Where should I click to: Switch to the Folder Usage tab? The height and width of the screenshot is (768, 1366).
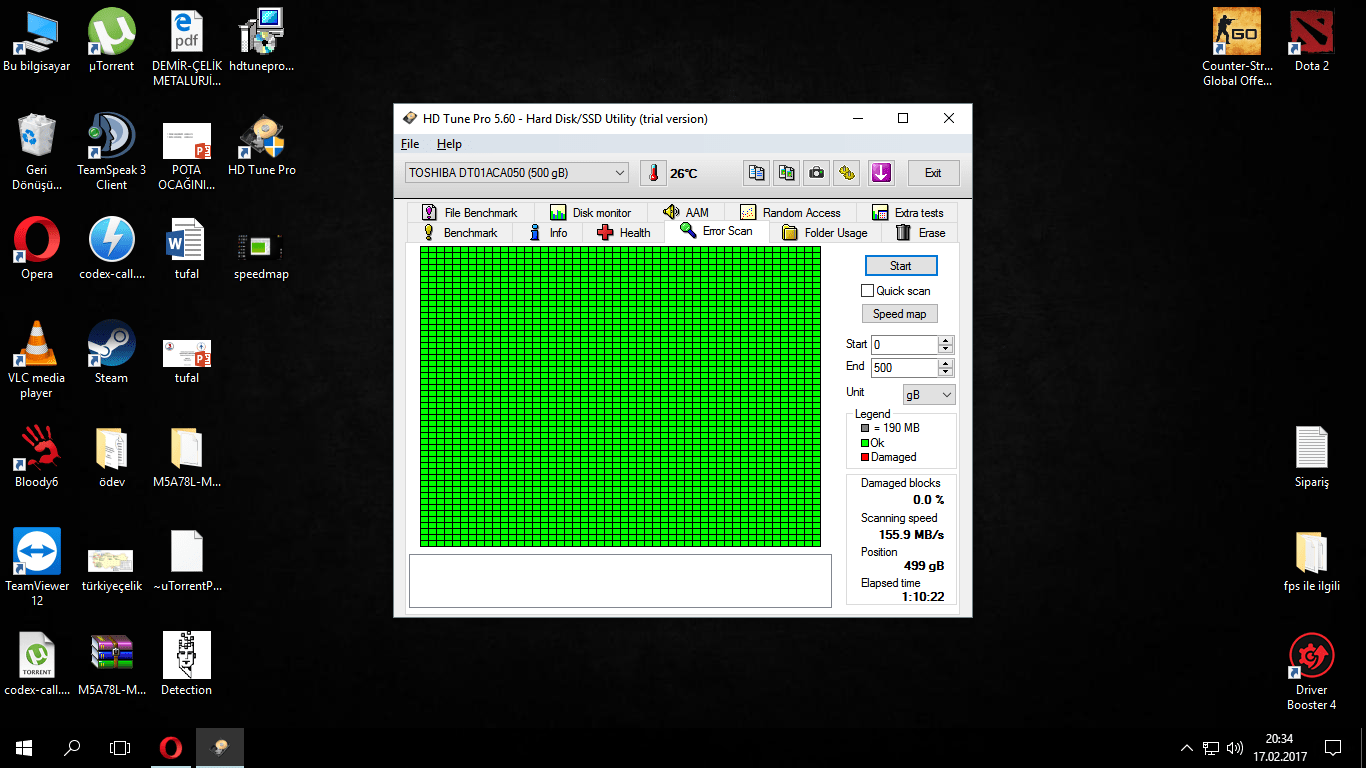[x=825, y=233]
